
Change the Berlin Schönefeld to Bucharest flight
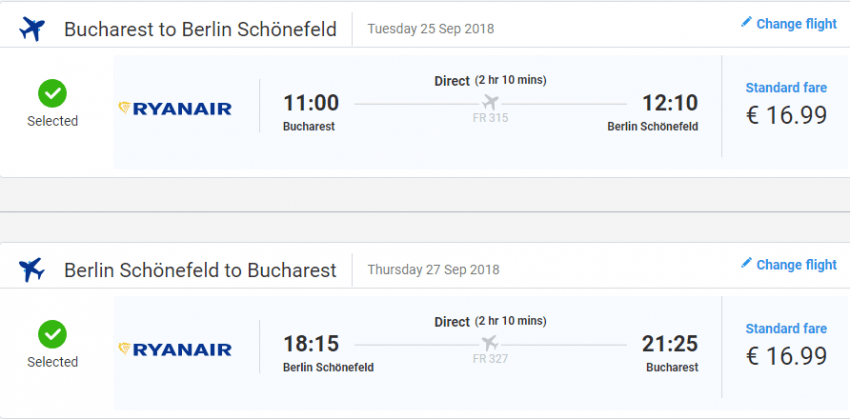point(796,265)
